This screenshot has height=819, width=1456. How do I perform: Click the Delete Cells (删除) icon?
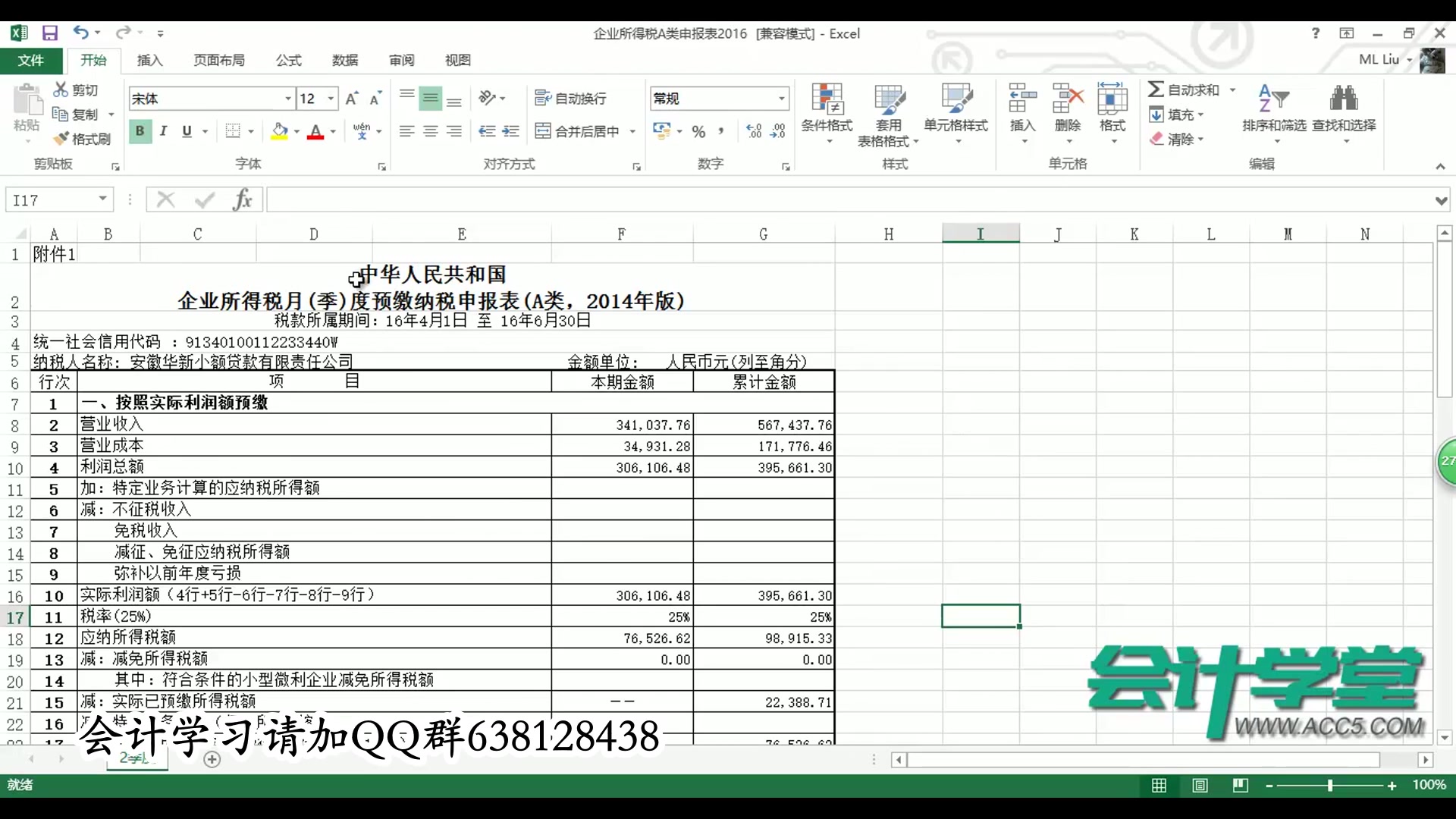tap(1068, 110)
